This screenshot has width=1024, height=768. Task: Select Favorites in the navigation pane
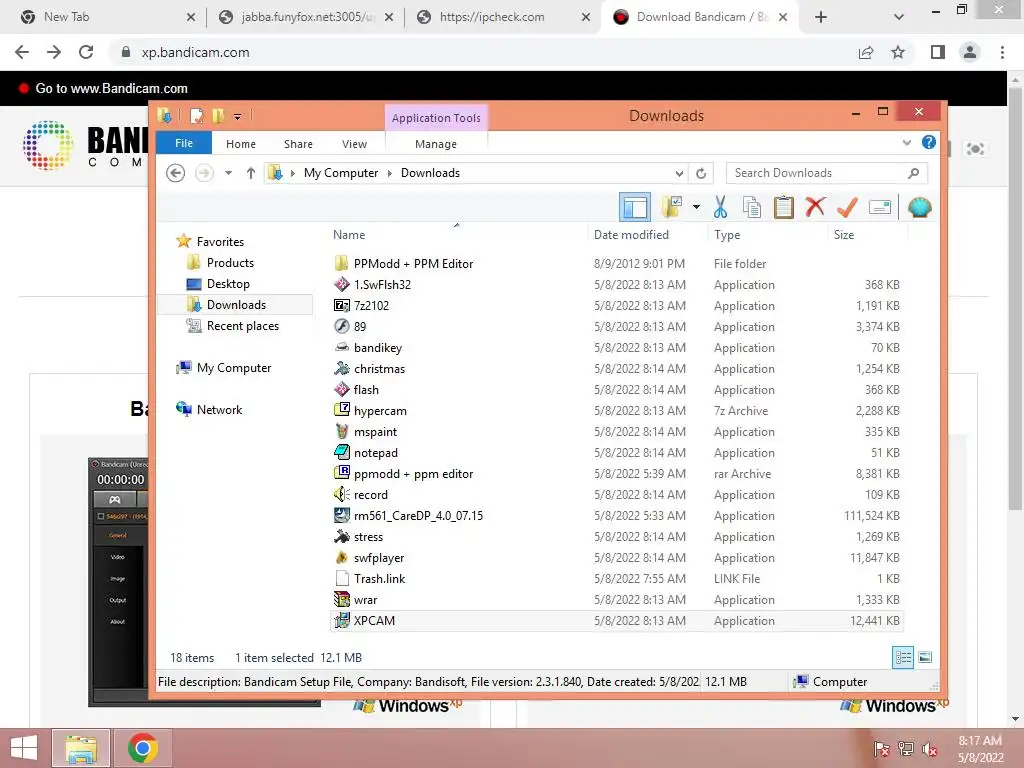(x=210, y=242)
